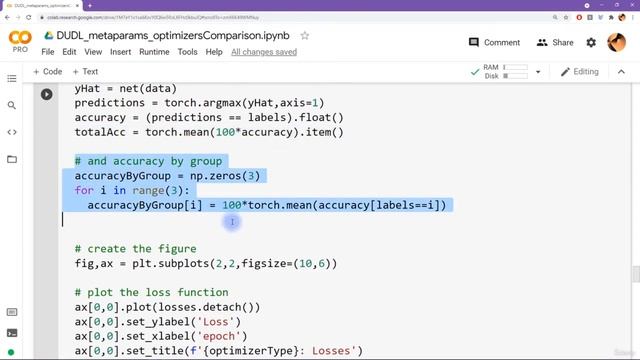The width and height of the screenshot is (640, 360).
Task: Open the Insert menu
Action: click(120, 52)
